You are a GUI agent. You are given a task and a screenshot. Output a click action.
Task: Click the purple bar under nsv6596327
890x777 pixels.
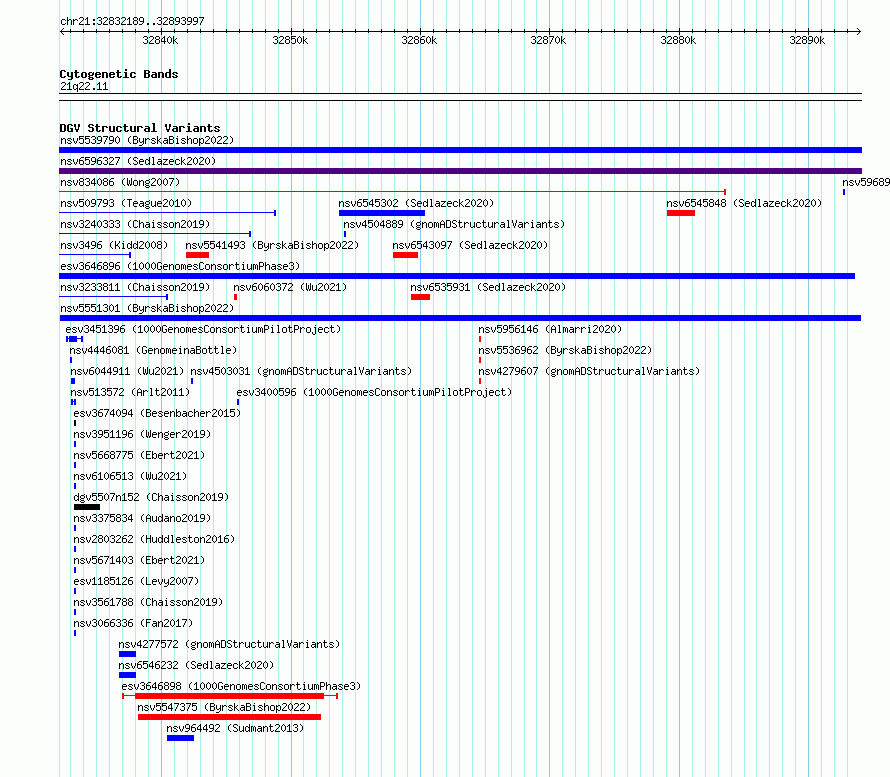tap(460, 171)
